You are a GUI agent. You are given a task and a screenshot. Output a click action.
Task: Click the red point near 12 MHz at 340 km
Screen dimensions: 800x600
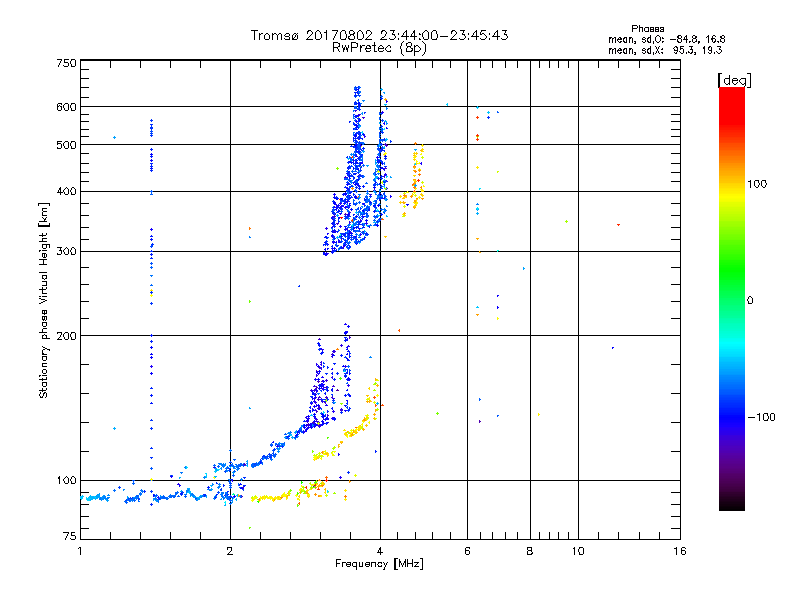click(618, 224)
